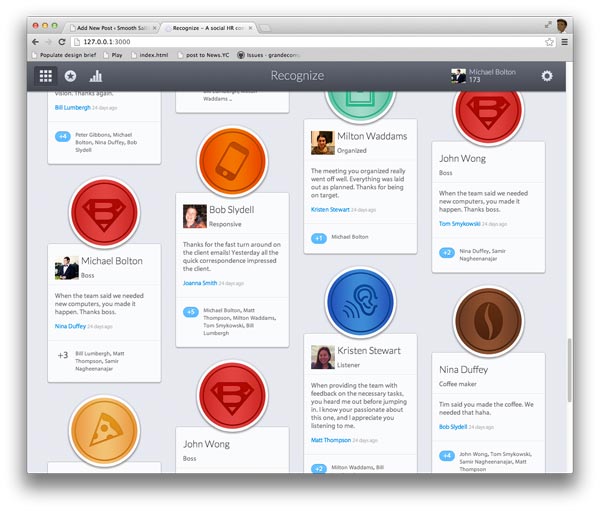This screenshot has width=600, height=511.
Task: Open Tom Smykowski sender link
Action: (x=460, y=224)
